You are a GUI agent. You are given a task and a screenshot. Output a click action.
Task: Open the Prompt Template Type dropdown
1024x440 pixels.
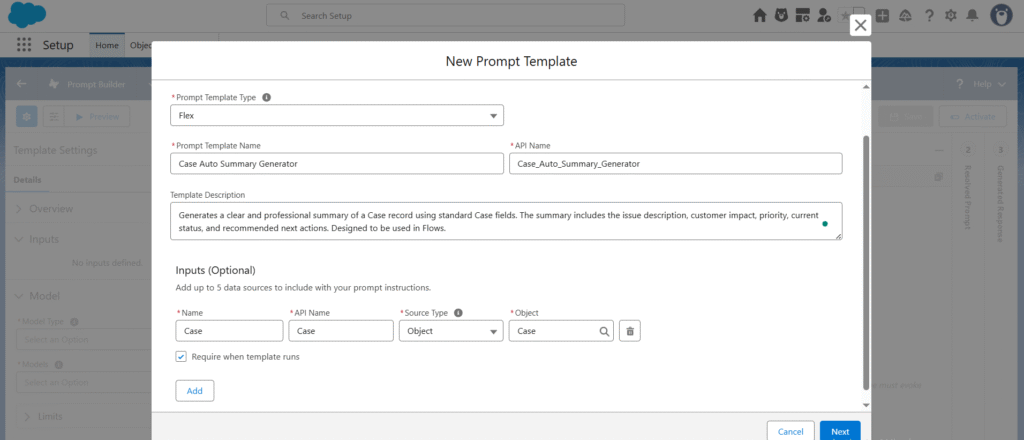coord(336,116)
